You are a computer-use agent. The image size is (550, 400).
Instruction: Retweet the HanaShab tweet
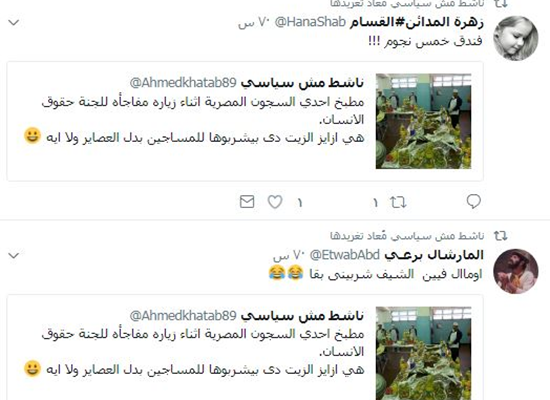tap(398, 202)
